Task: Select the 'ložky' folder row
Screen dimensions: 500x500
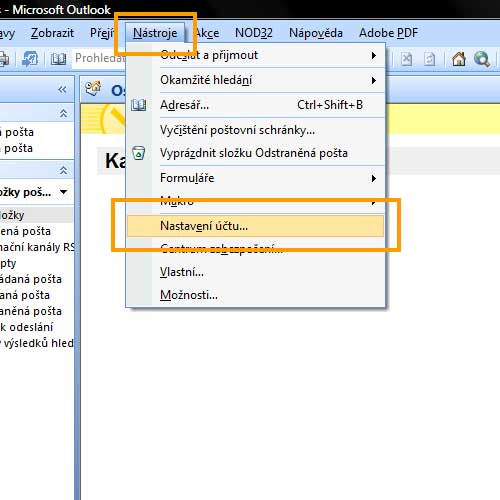Action: [37, 215]
